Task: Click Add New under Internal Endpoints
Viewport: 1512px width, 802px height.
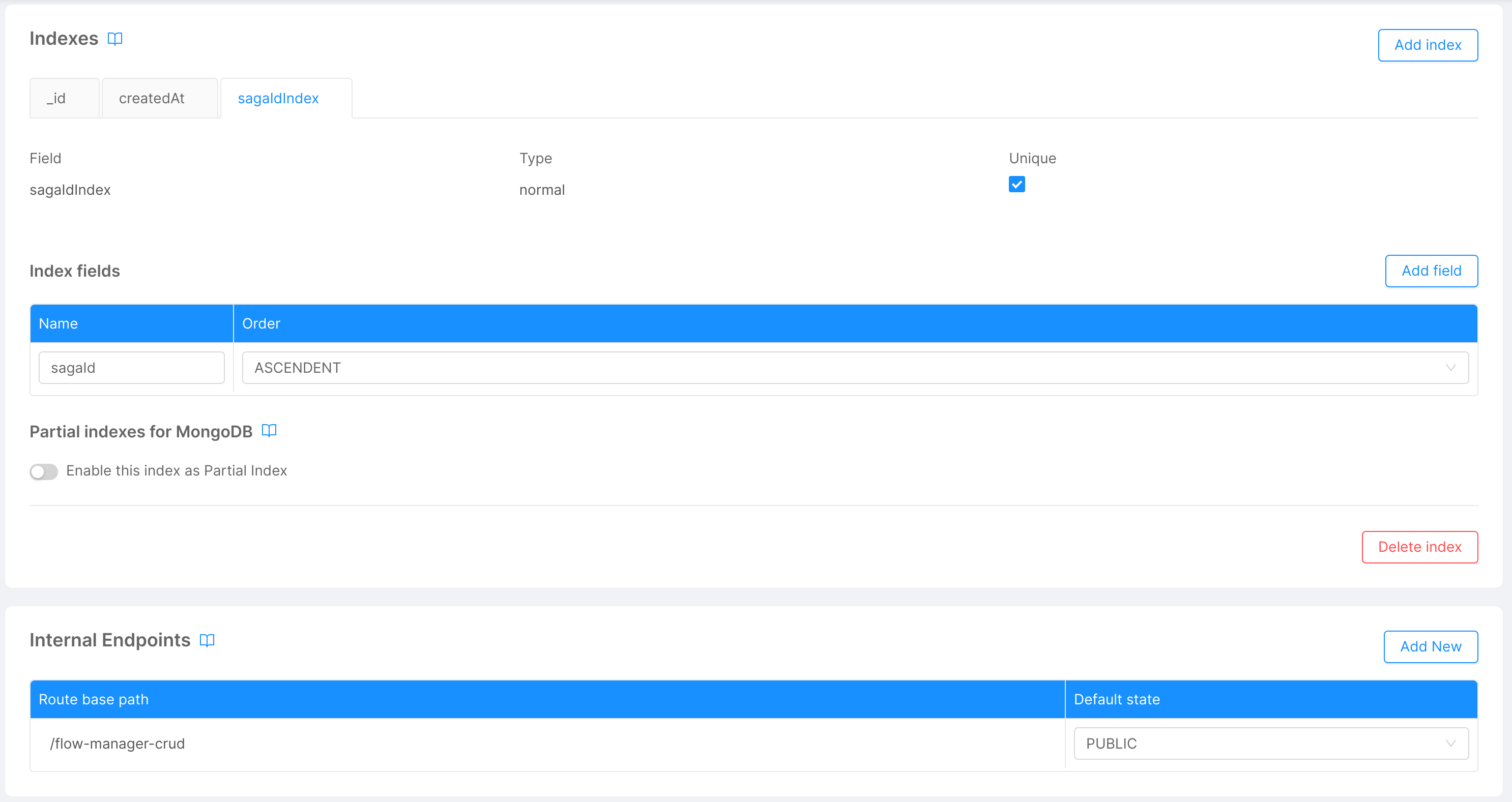Action: tap(1431, 646)
